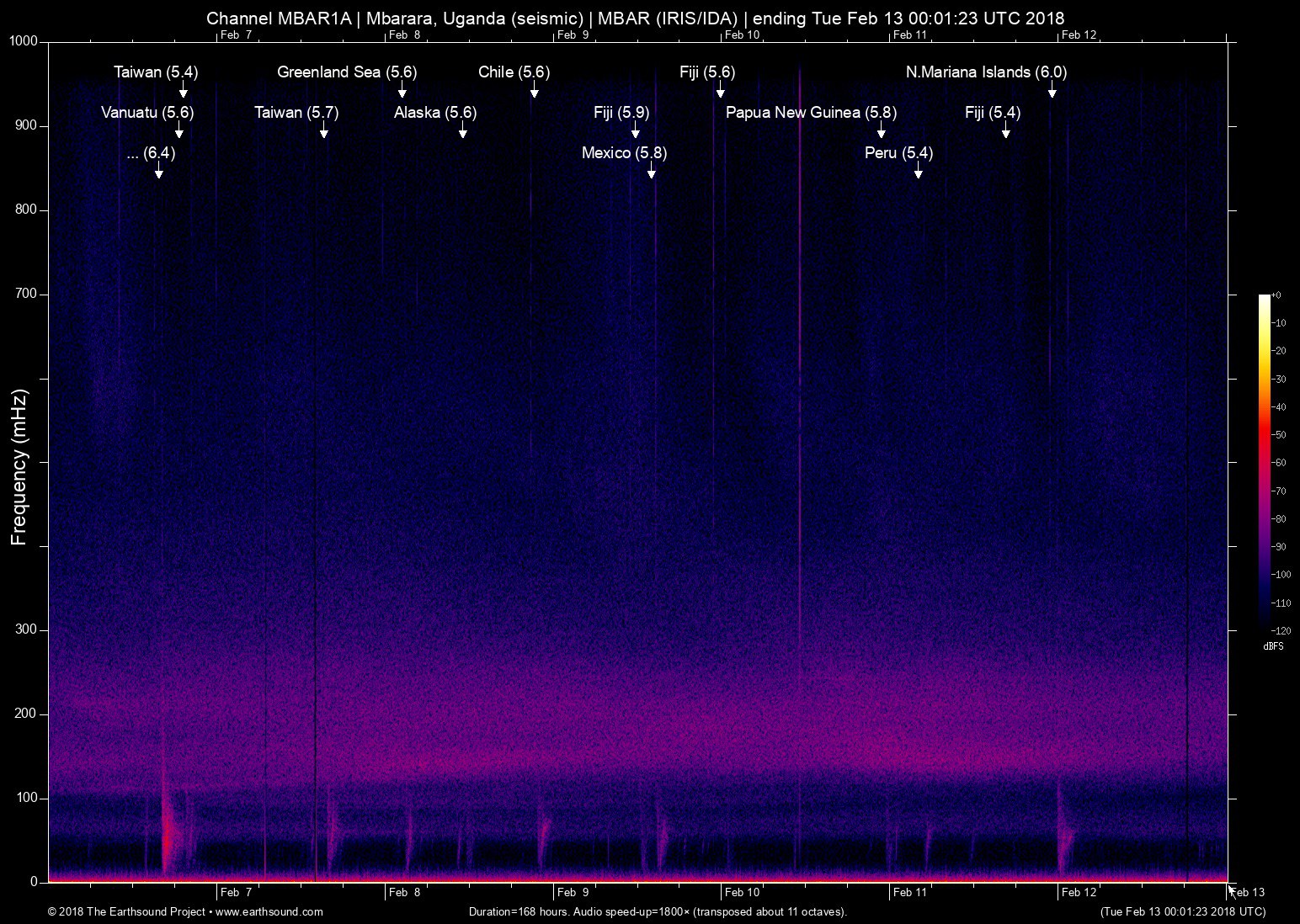
Task: Click the Taiwan (5.4) earthquake marker
Action: coord(156,72)
